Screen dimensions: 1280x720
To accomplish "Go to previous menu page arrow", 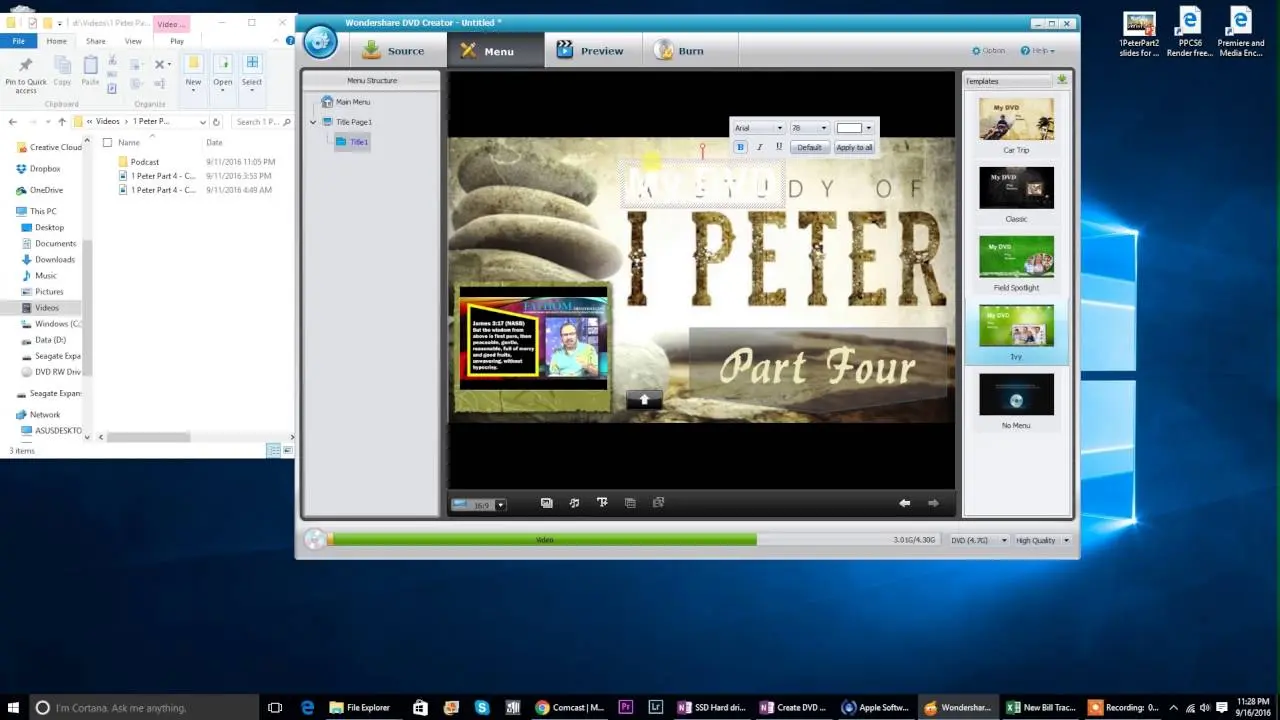I will point(904,503).
